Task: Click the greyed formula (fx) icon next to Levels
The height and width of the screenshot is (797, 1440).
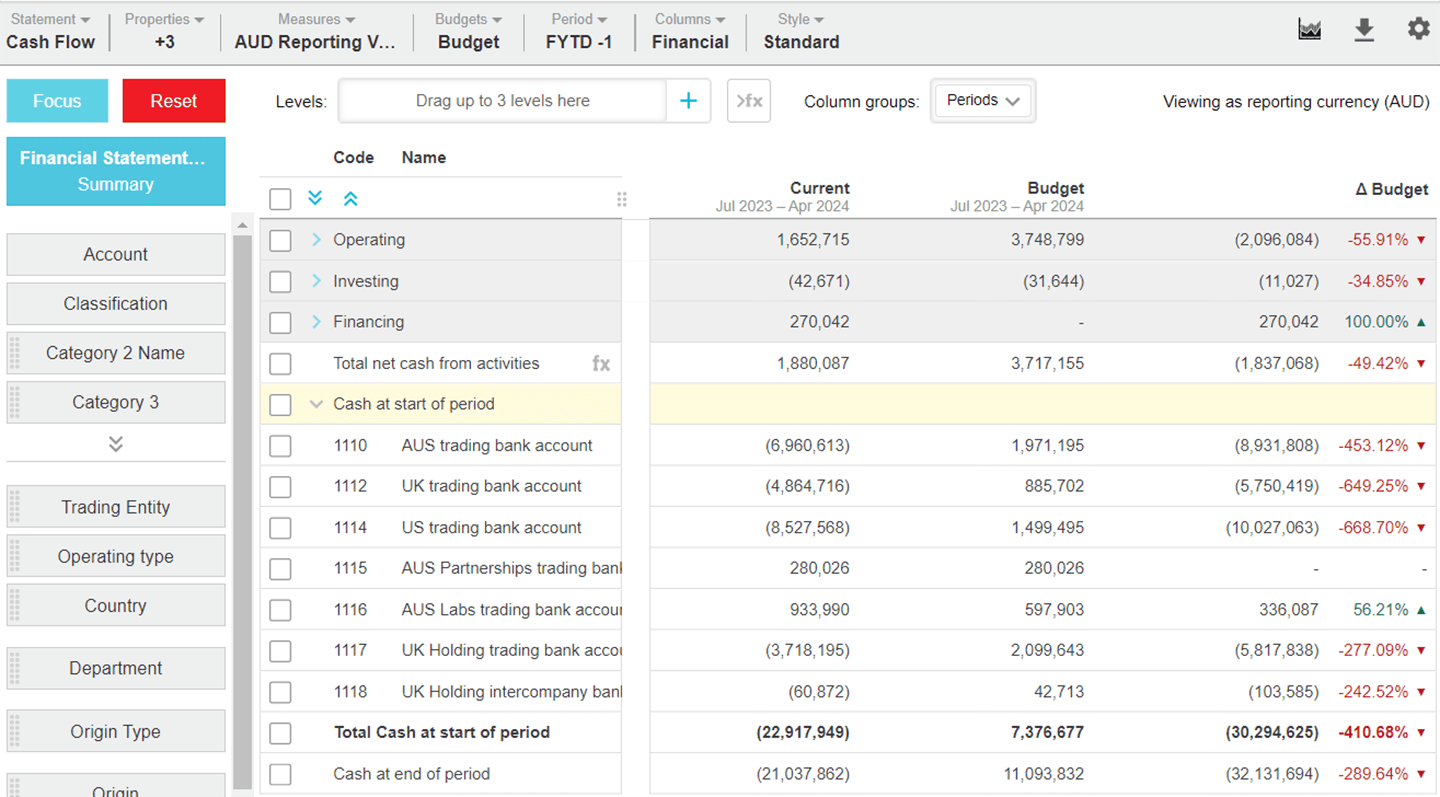Action: click(748, 100)
